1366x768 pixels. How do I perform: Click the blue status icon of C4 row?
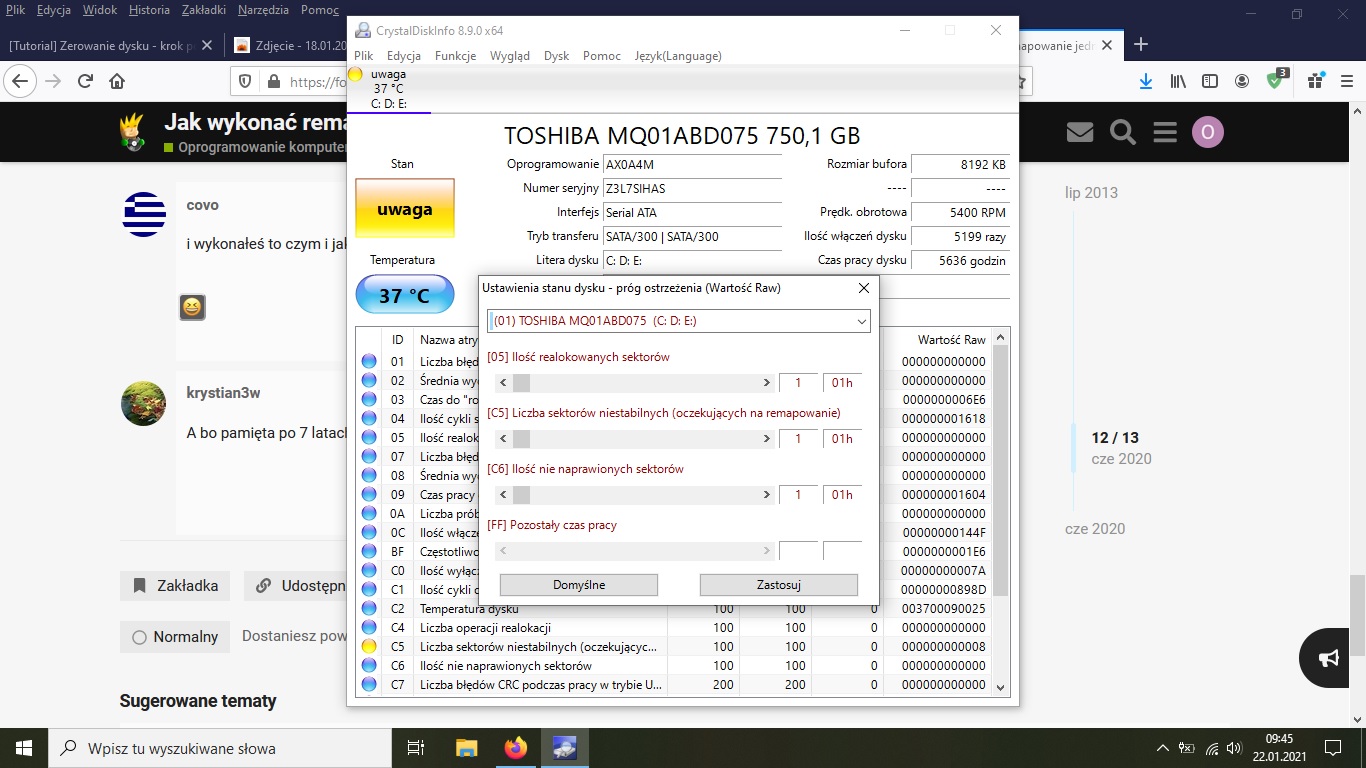(x=369, y=628)
